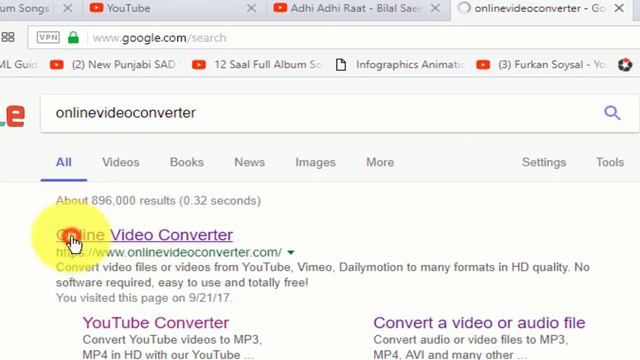Click the YouTube favicon on YouTube tab
This screenshot has width=640, height=360.
coord(96,8)
